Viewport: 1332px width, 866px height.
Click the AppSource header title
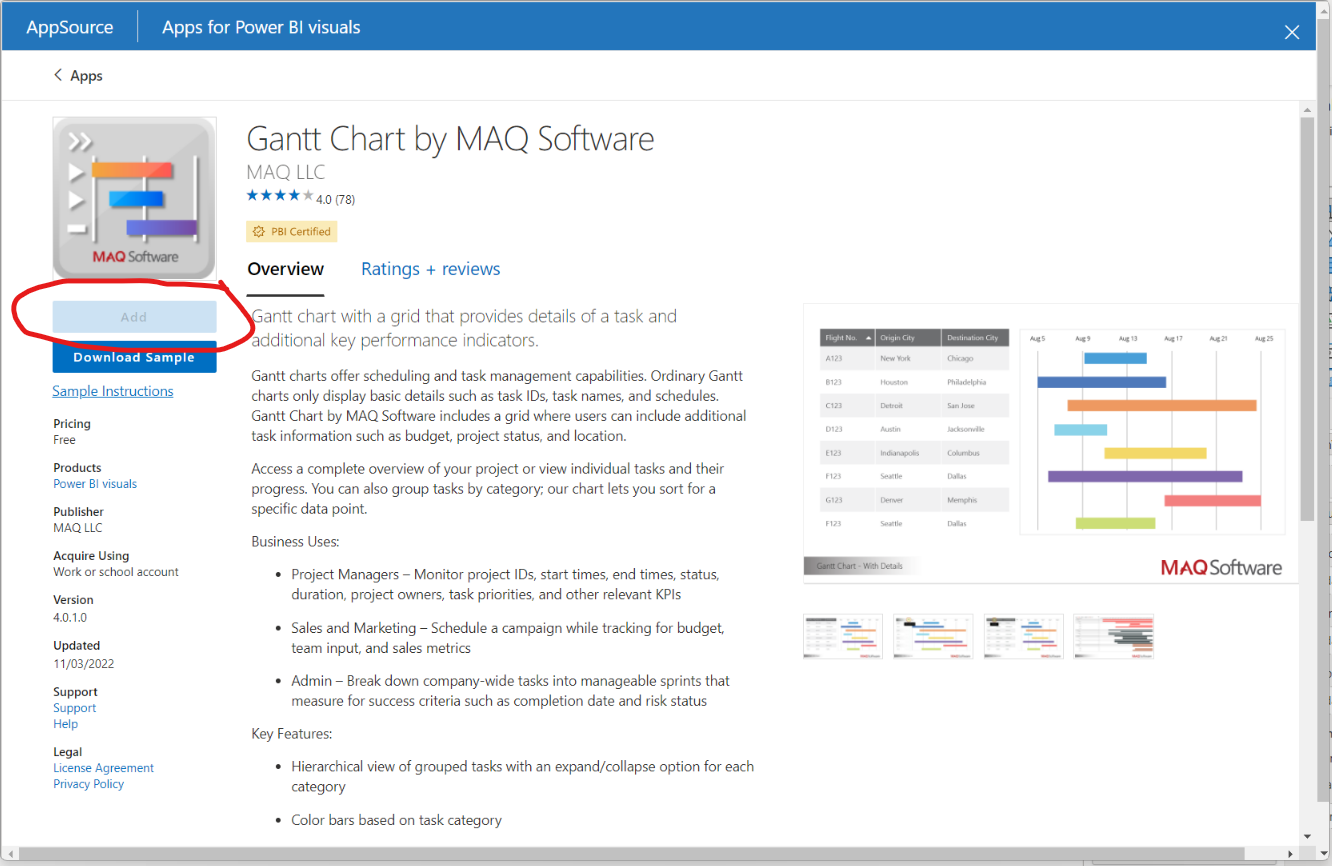point(70,27)
